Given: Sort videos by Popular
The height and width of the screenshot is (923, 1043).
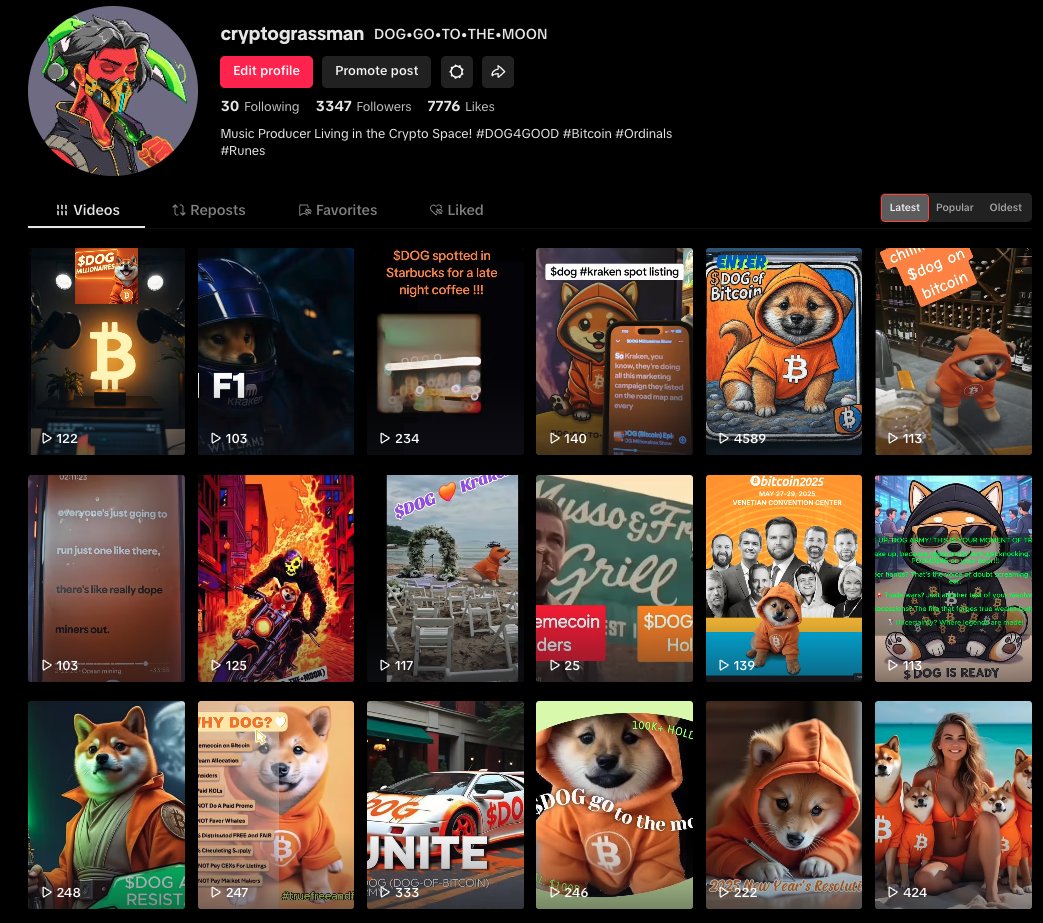Looking at the screenshot, I should click(x=955, y=207).
